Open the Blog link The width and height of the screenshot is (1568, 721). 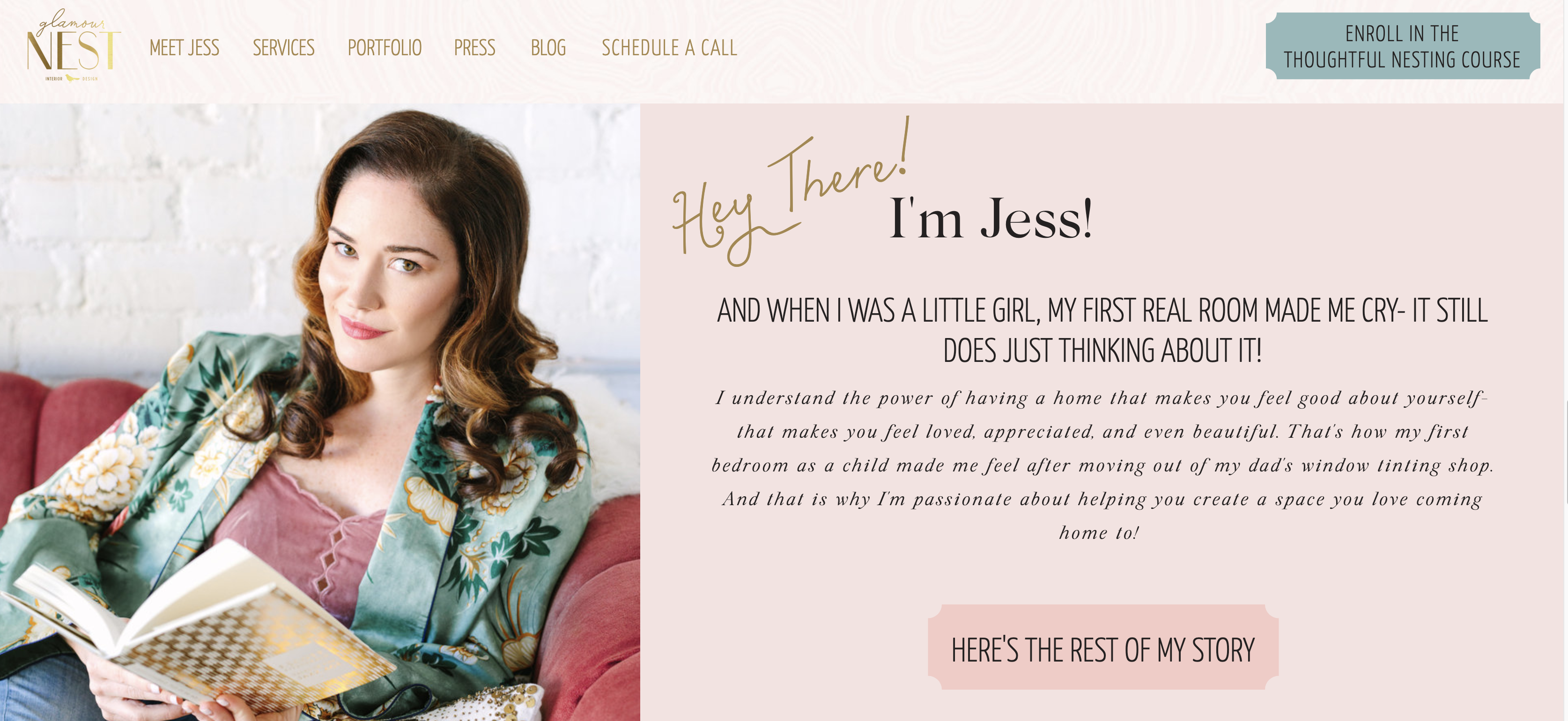[x=548, y=48]
